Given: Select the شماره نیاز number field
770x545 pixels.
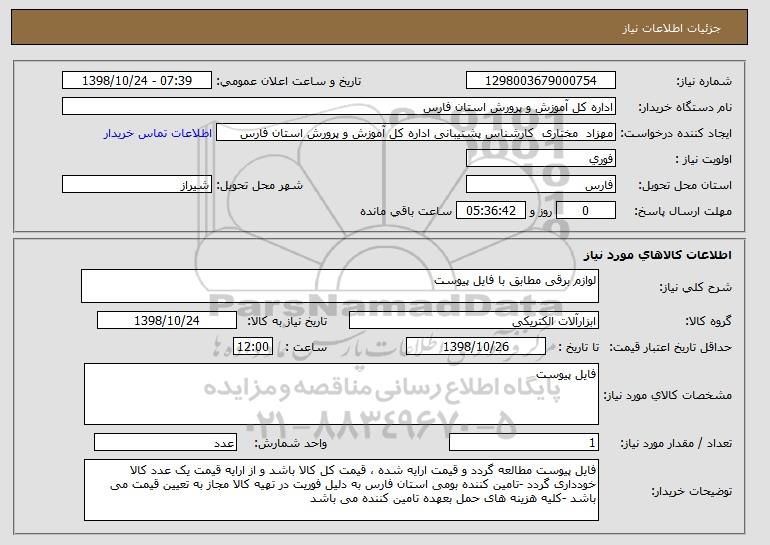Looking at the screenshot, I should click(541, 81).
